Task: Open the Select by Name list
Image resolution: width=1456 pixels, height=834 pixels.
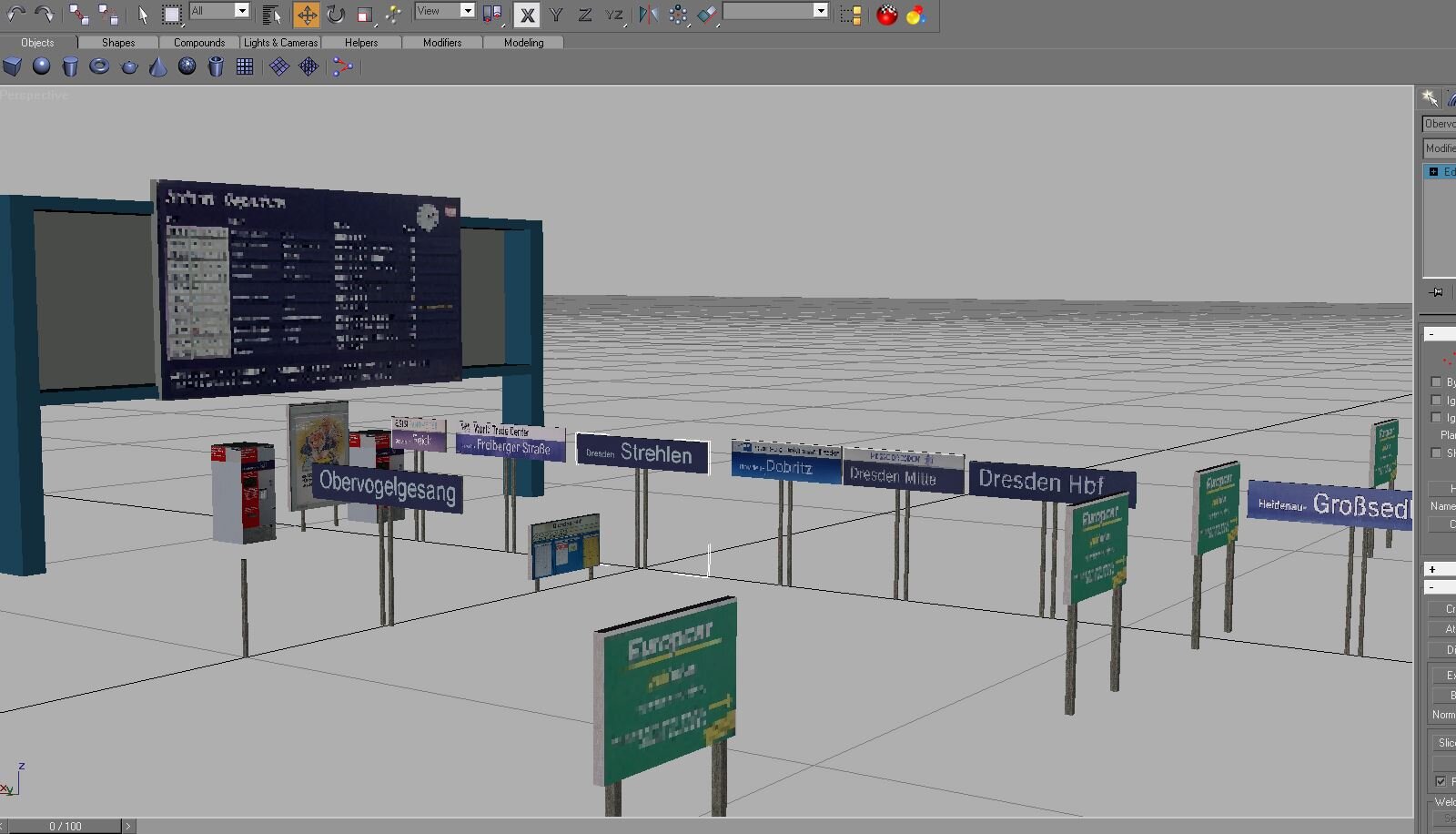Action: [x=271, y=15]
